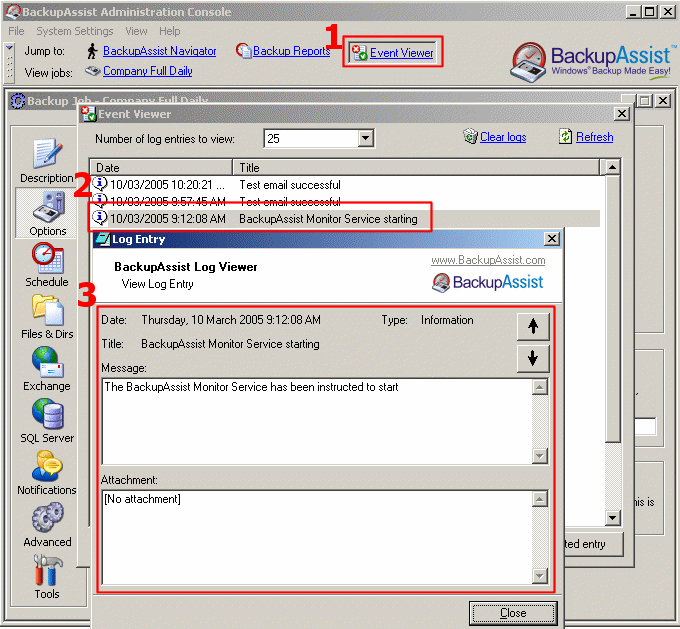Click the Clear logs link
680x629 pixels.
(x=503, y=137)
